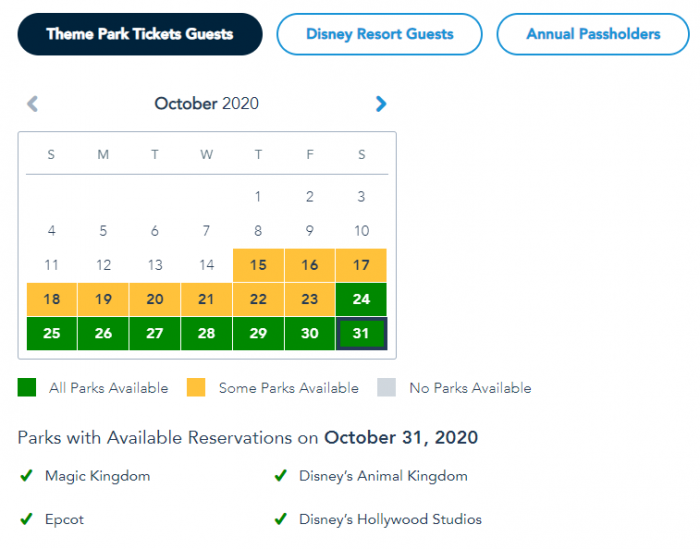
Task: Choose October 27 on the calendar
Action: coord(154,333)
